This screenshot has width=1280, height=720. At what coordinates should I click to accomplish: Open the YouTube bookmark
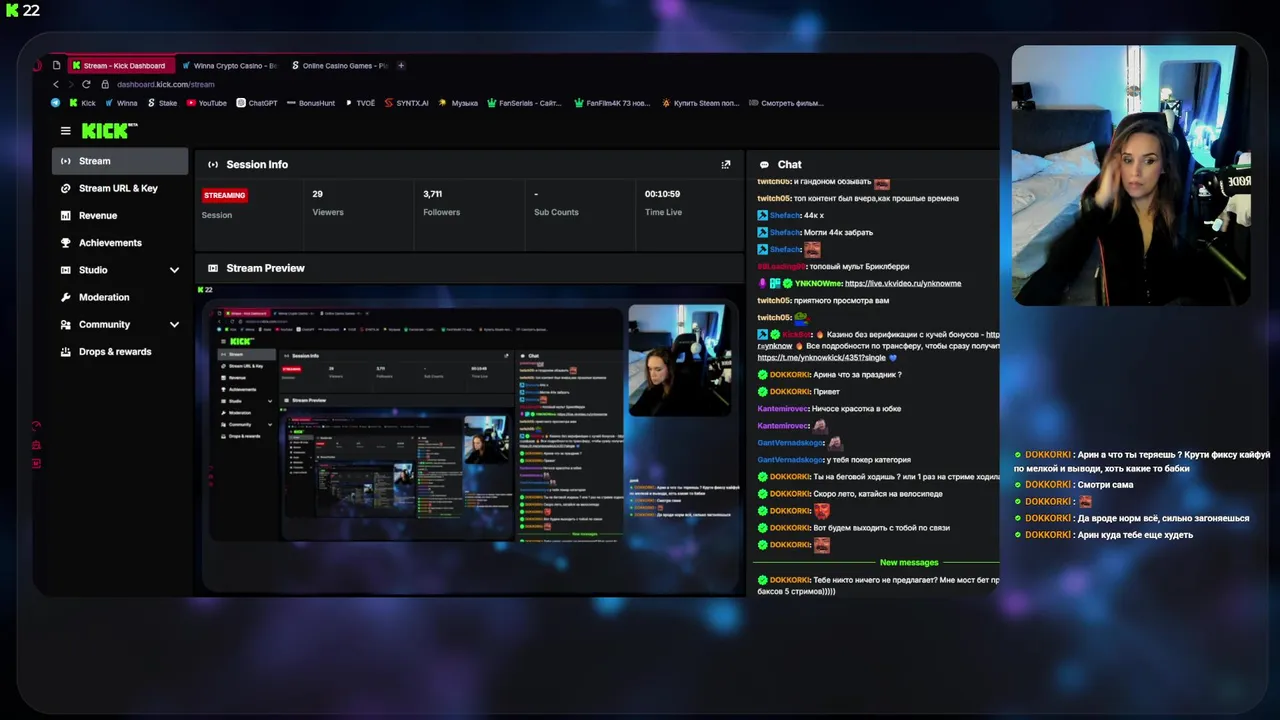pyautogui.click(x=207, y=103)
